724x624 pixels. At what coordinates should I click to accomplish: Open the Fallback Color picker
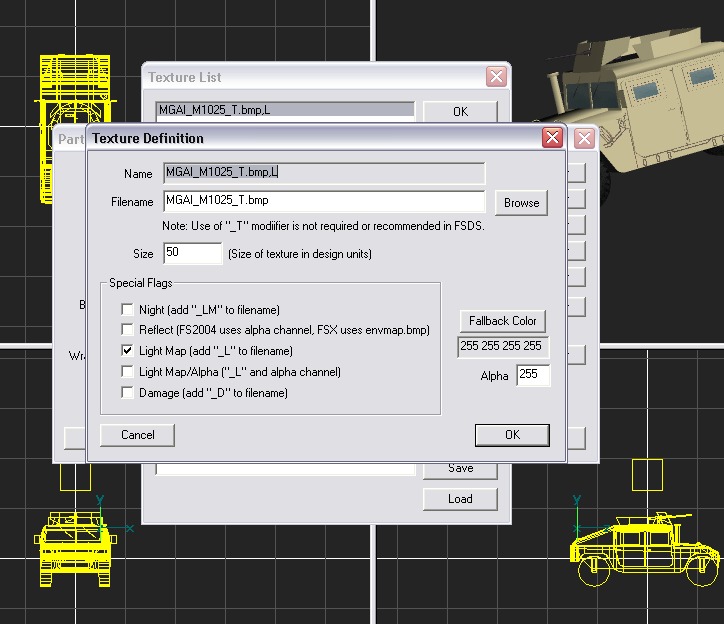503,321
